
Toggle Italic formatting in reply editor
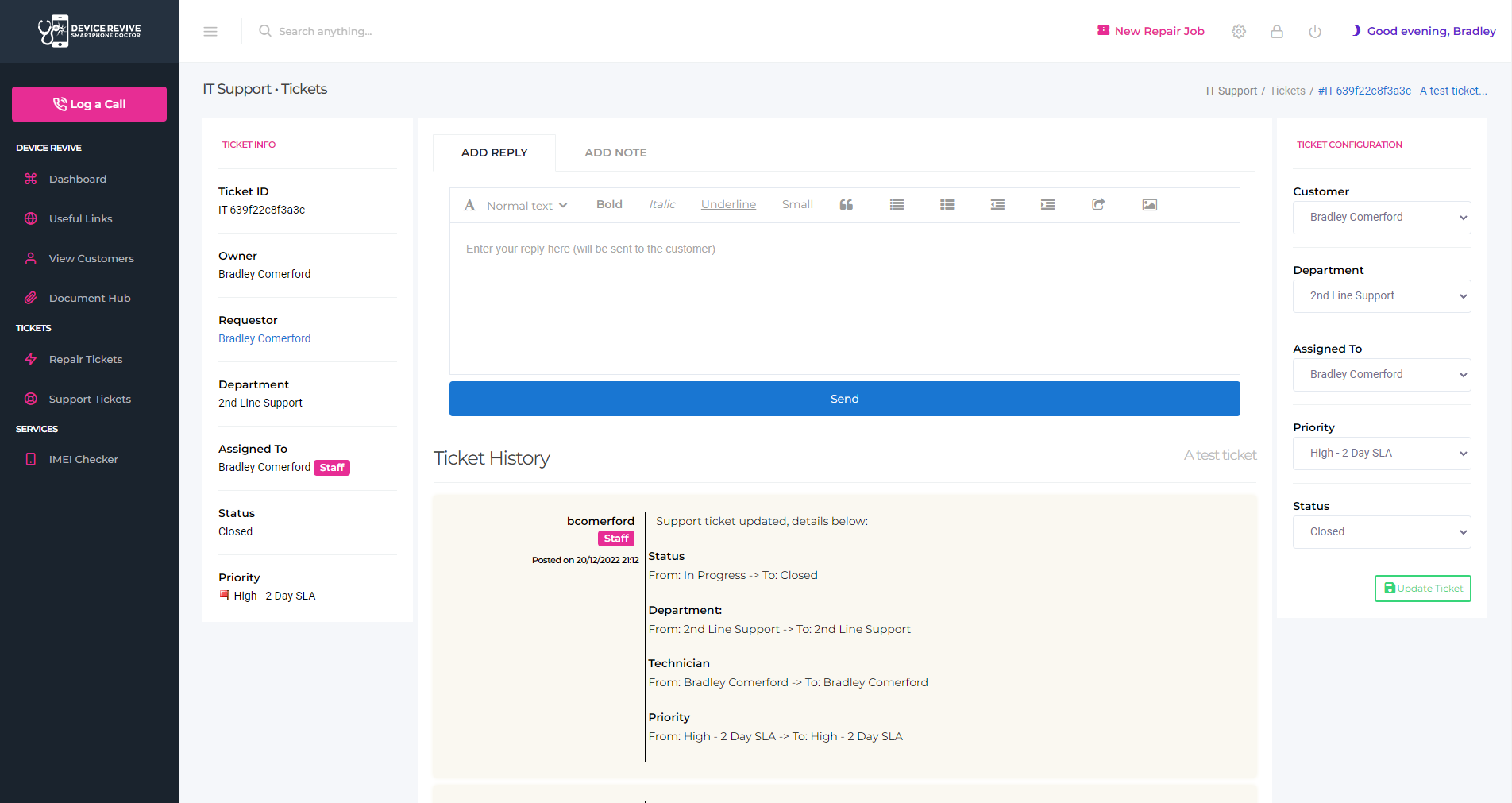[x=661, y=205]
